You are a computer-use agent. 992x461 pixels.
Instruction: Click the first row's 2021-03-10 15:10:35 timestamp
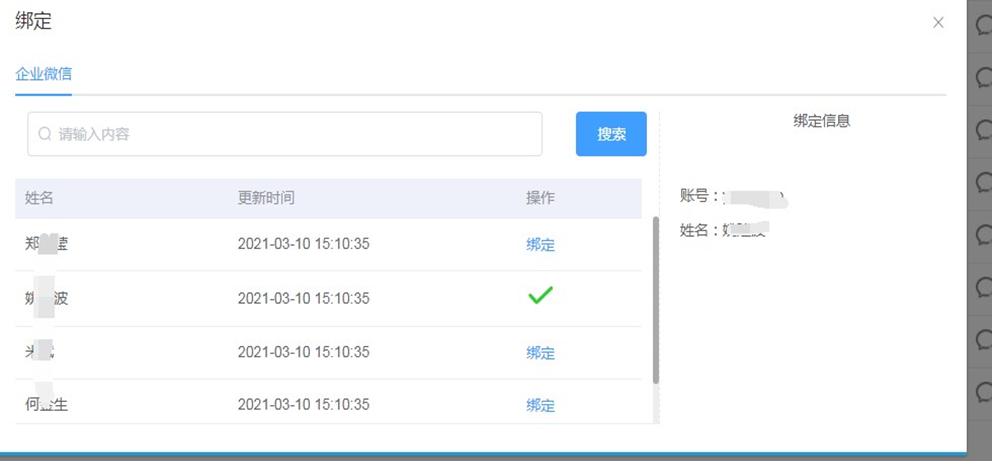[303, 245]
